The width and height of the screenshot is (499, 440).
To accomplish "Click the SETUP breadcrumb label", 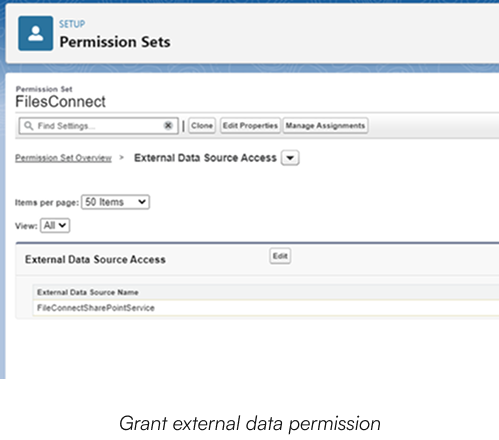I will (72, 24).
